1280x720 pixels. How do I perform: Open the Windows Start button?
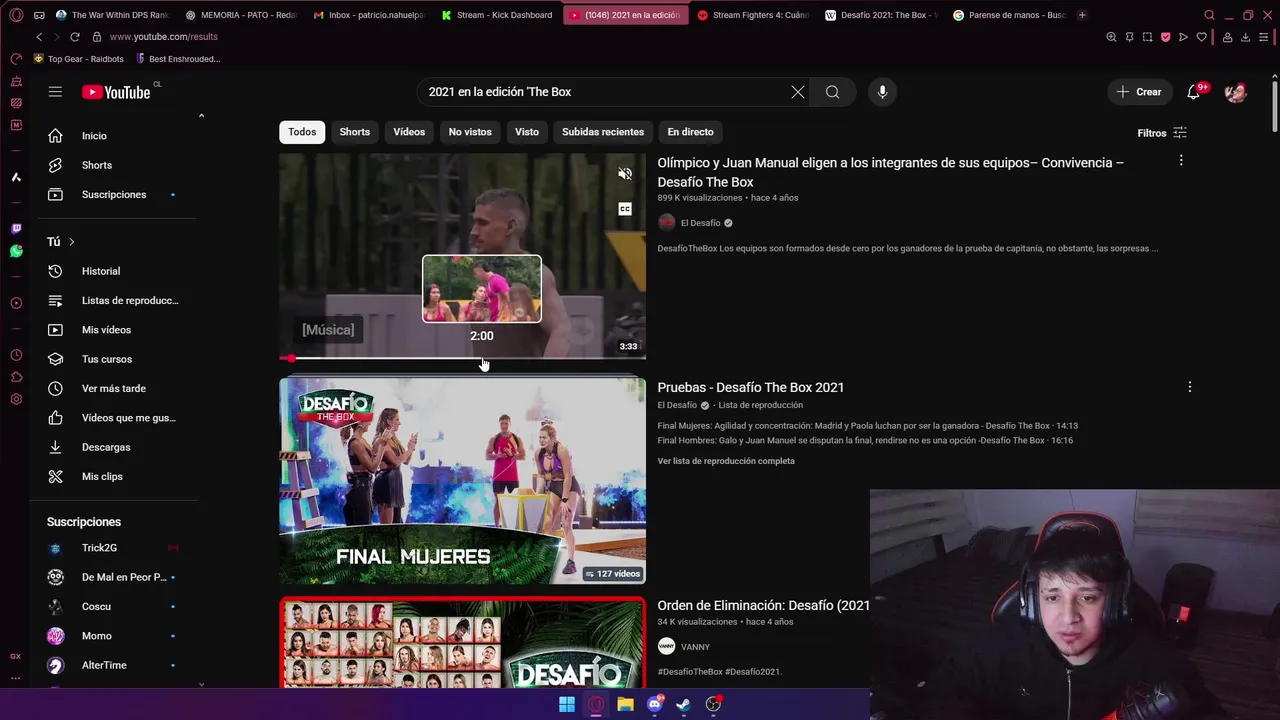[x=567, y=704]
